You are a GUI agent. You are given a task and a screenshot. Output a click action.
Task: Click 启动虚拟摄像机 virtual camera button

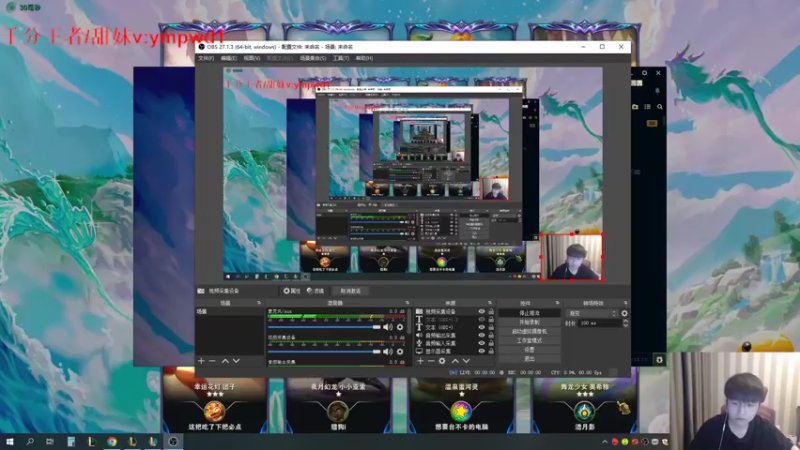point(529,331)
